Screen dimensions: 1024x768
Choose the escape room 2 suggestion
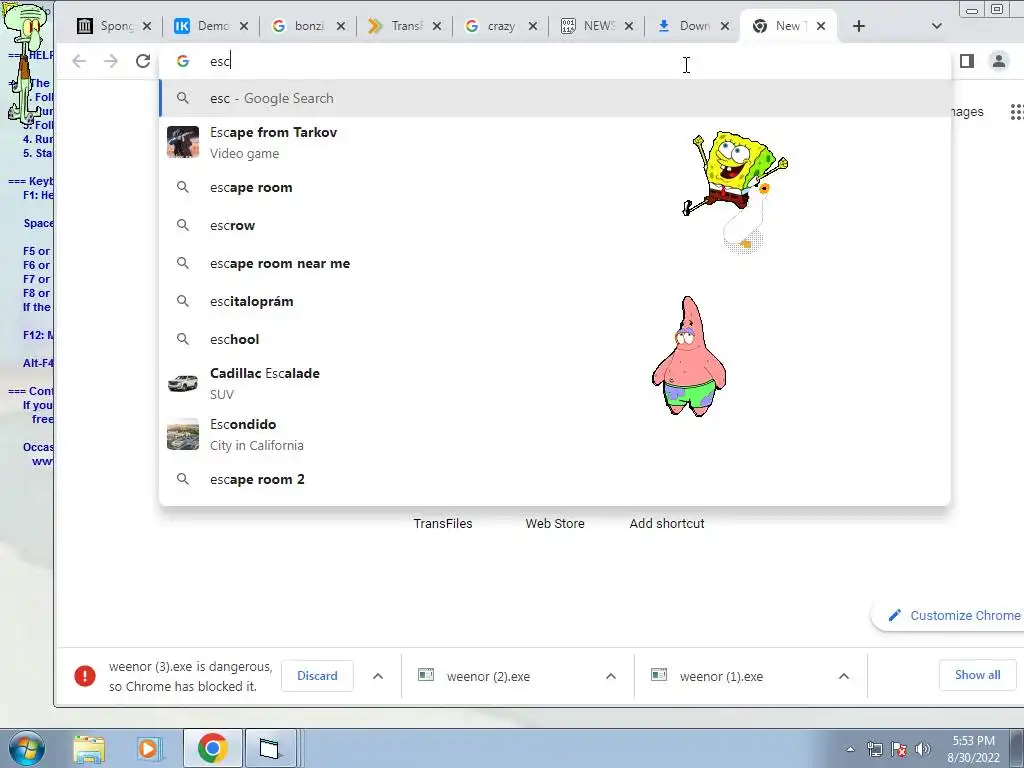[555, 479]
